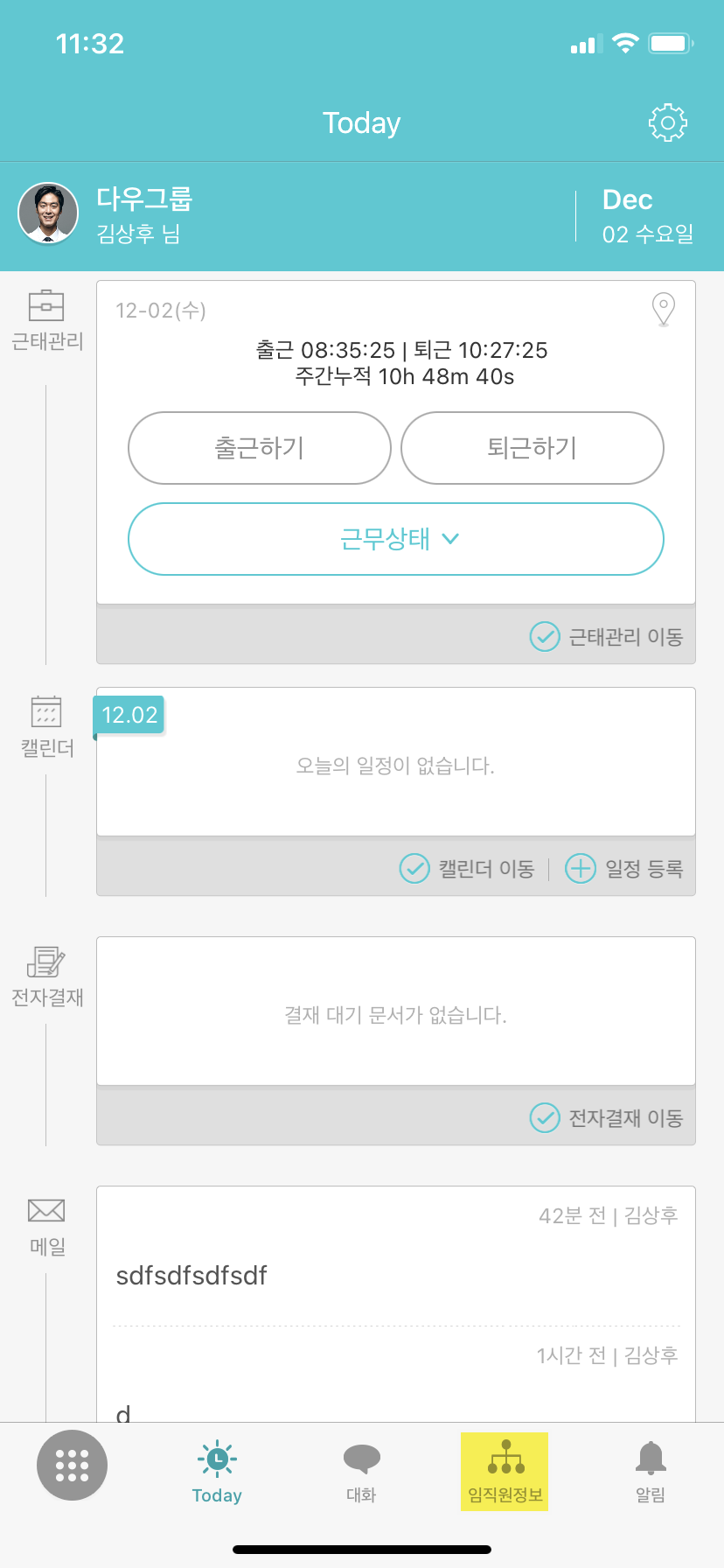The image size is (724, 1568).
Task: Open 전자결재 이동 link
Action: tap(607, 1117)
